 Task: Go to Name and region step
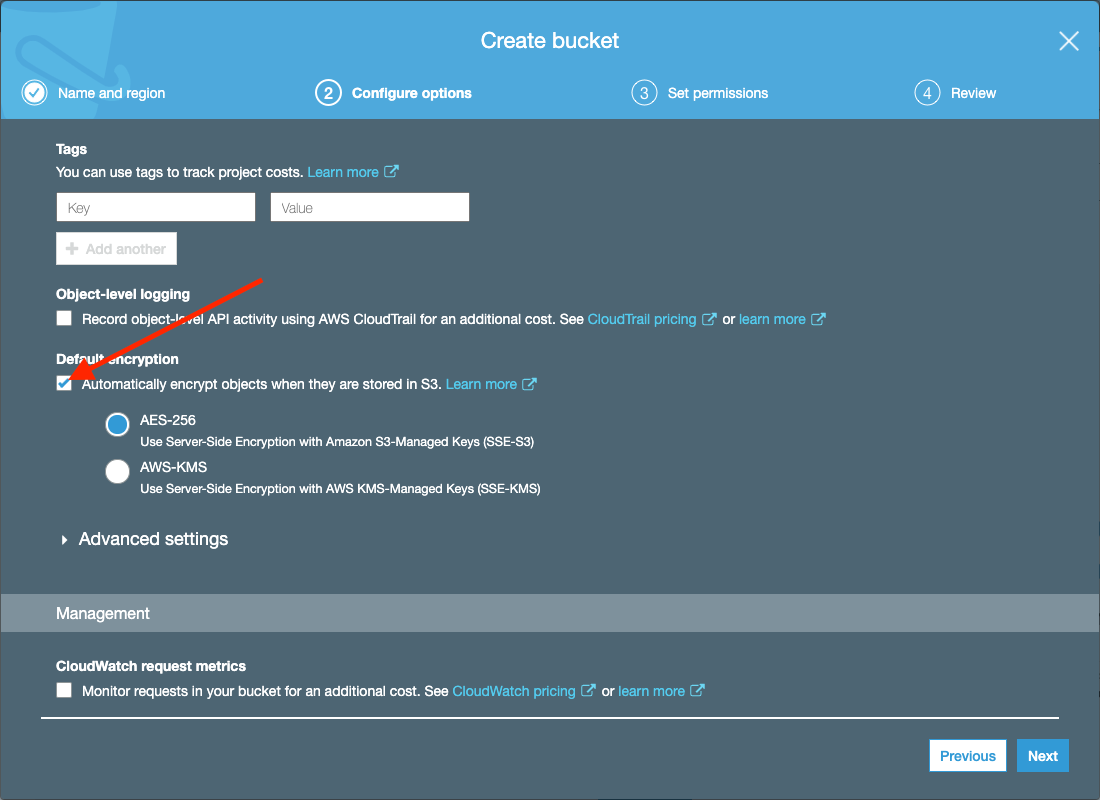112,93
